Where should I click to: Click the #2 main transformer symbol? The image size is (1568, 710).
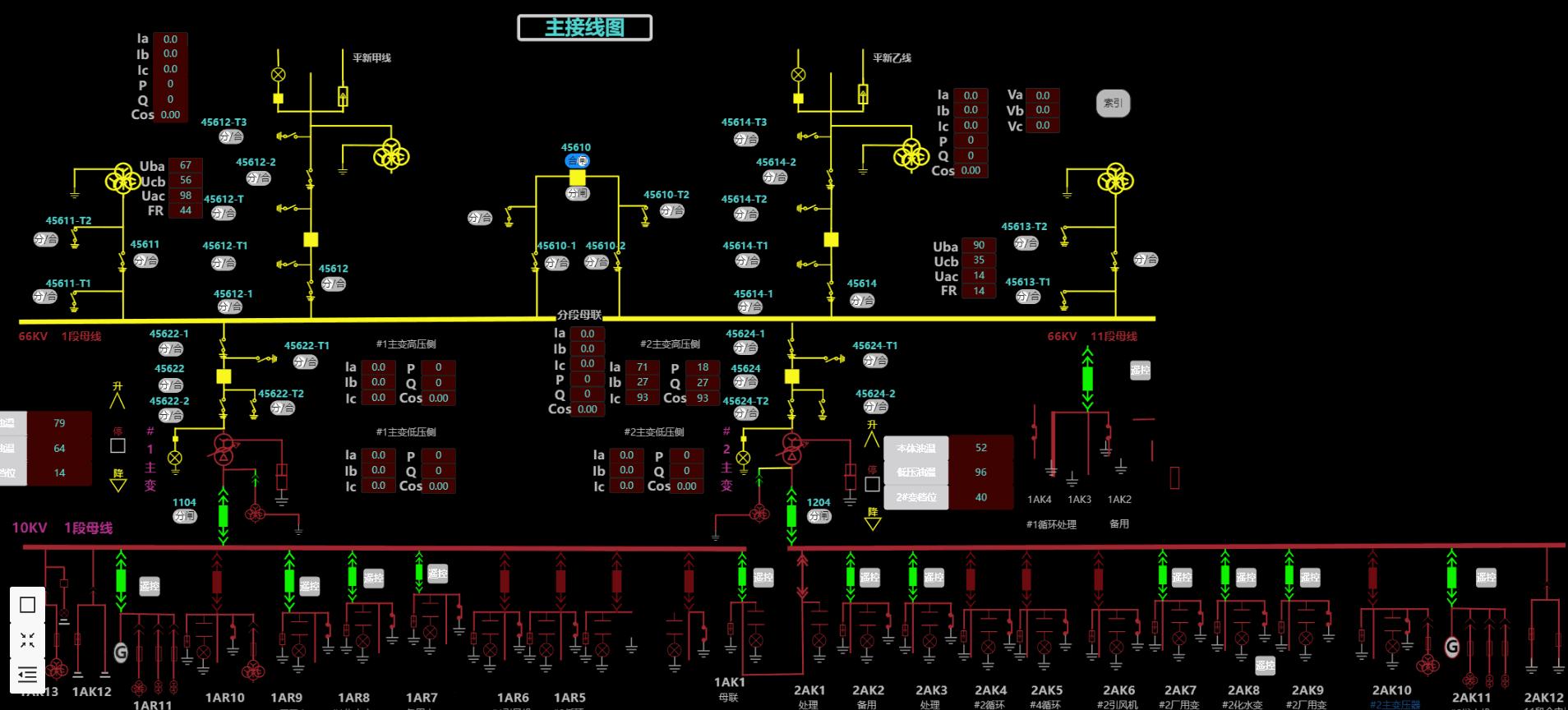[792, 449]
